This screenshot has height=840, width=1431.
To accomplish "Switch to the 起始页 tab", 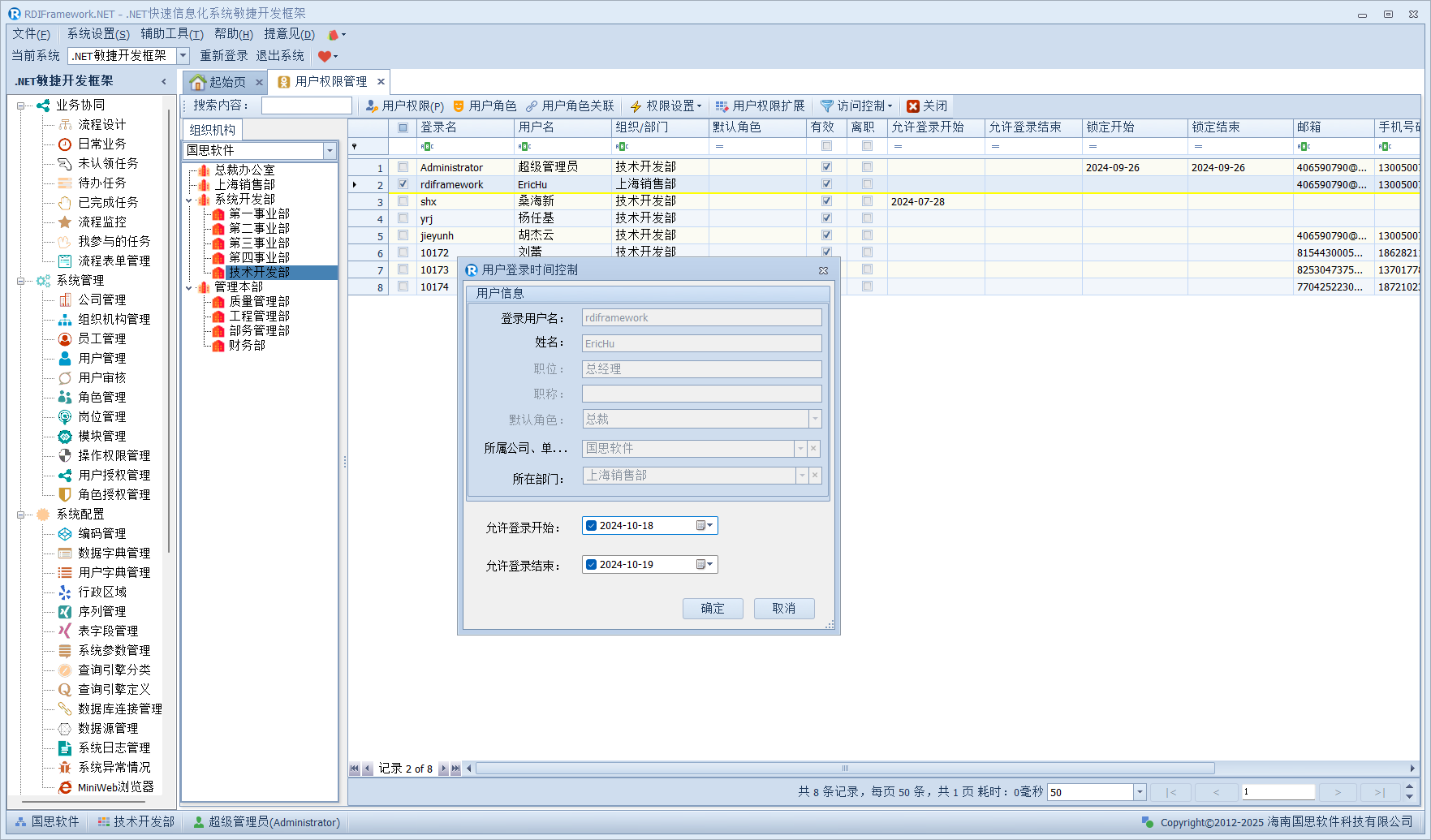I will click(219, 82).
